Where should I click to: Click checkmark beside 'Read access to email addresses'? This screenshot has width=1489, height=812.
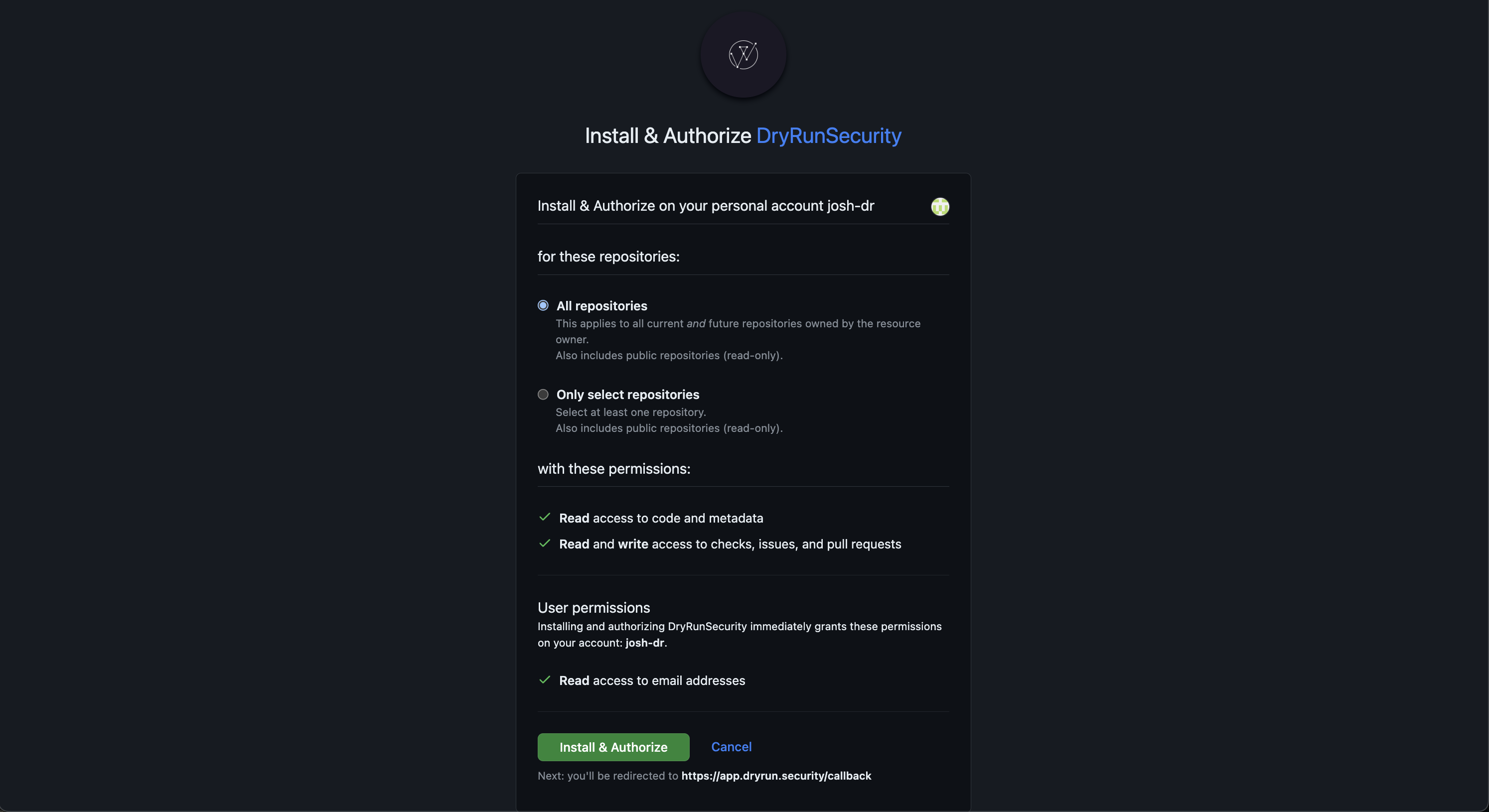point(544,680)
